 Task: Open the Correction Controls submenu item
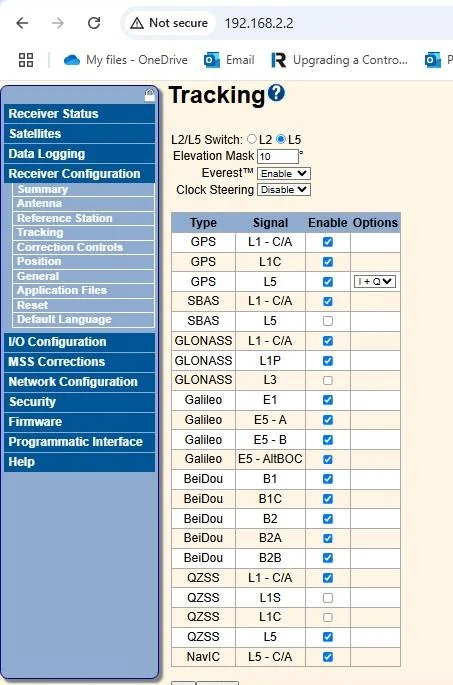(84, 247)
